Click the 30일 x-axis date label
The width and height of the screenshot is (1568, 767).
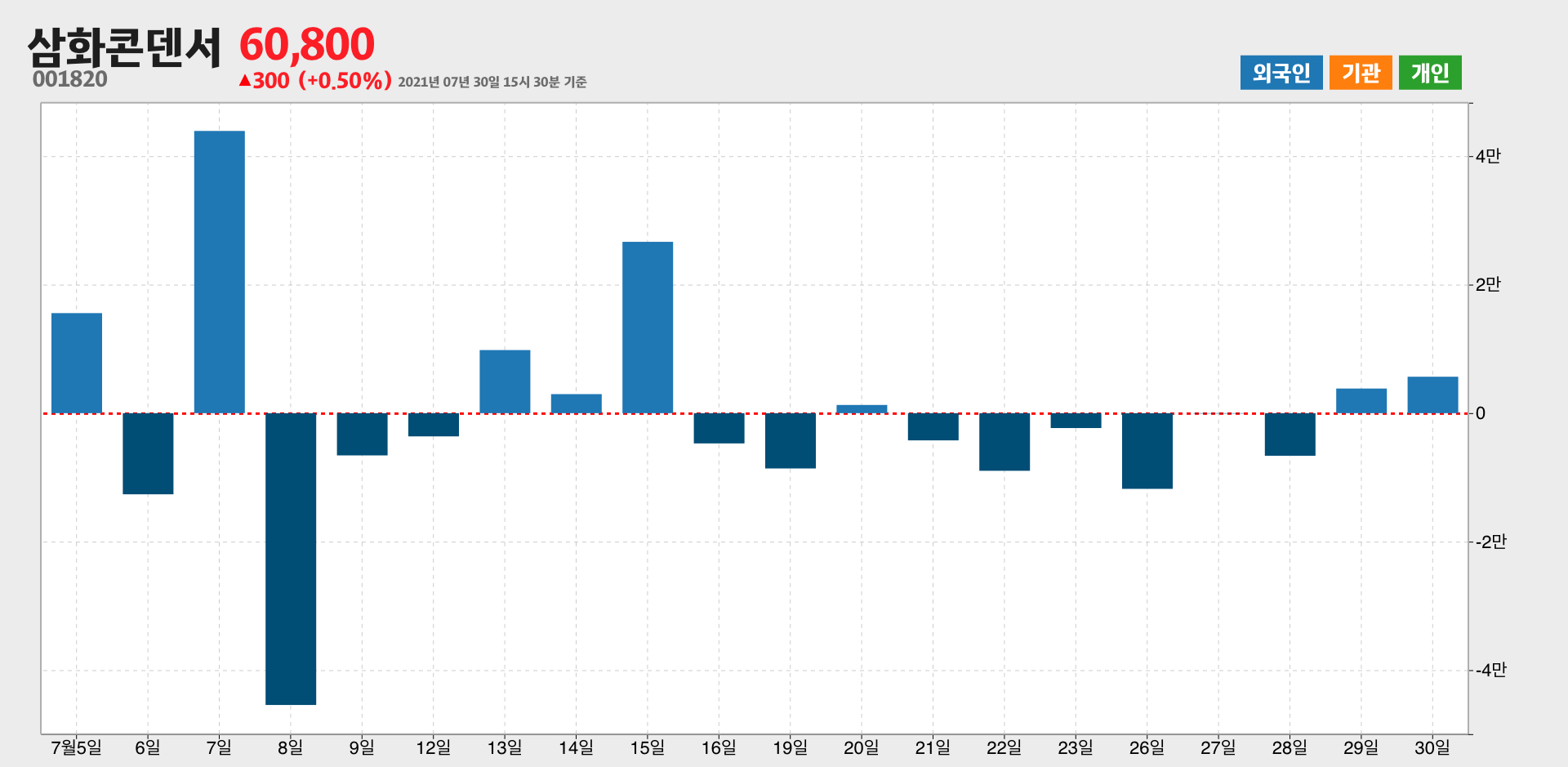(x=1432, y=747)
